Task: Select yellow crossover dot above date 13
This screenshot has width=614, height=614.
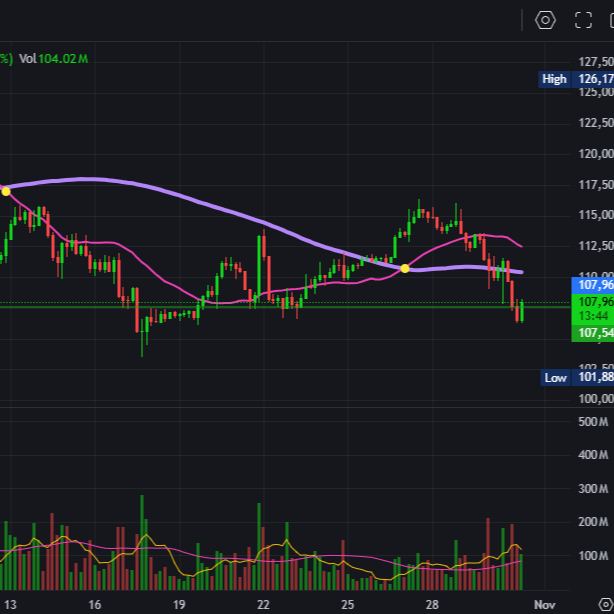Action: [x=6, y=191]
